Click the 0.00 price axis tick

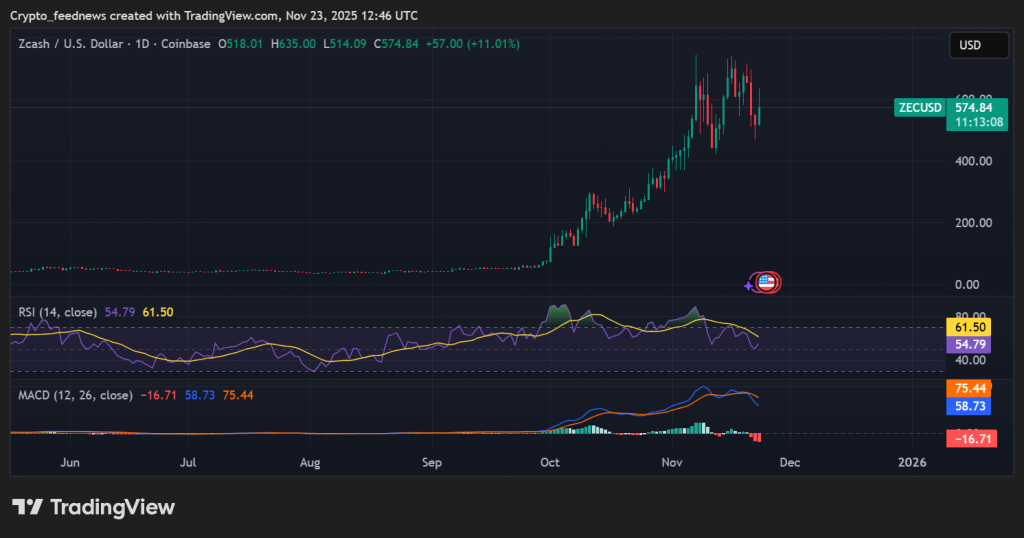(967, 284)
